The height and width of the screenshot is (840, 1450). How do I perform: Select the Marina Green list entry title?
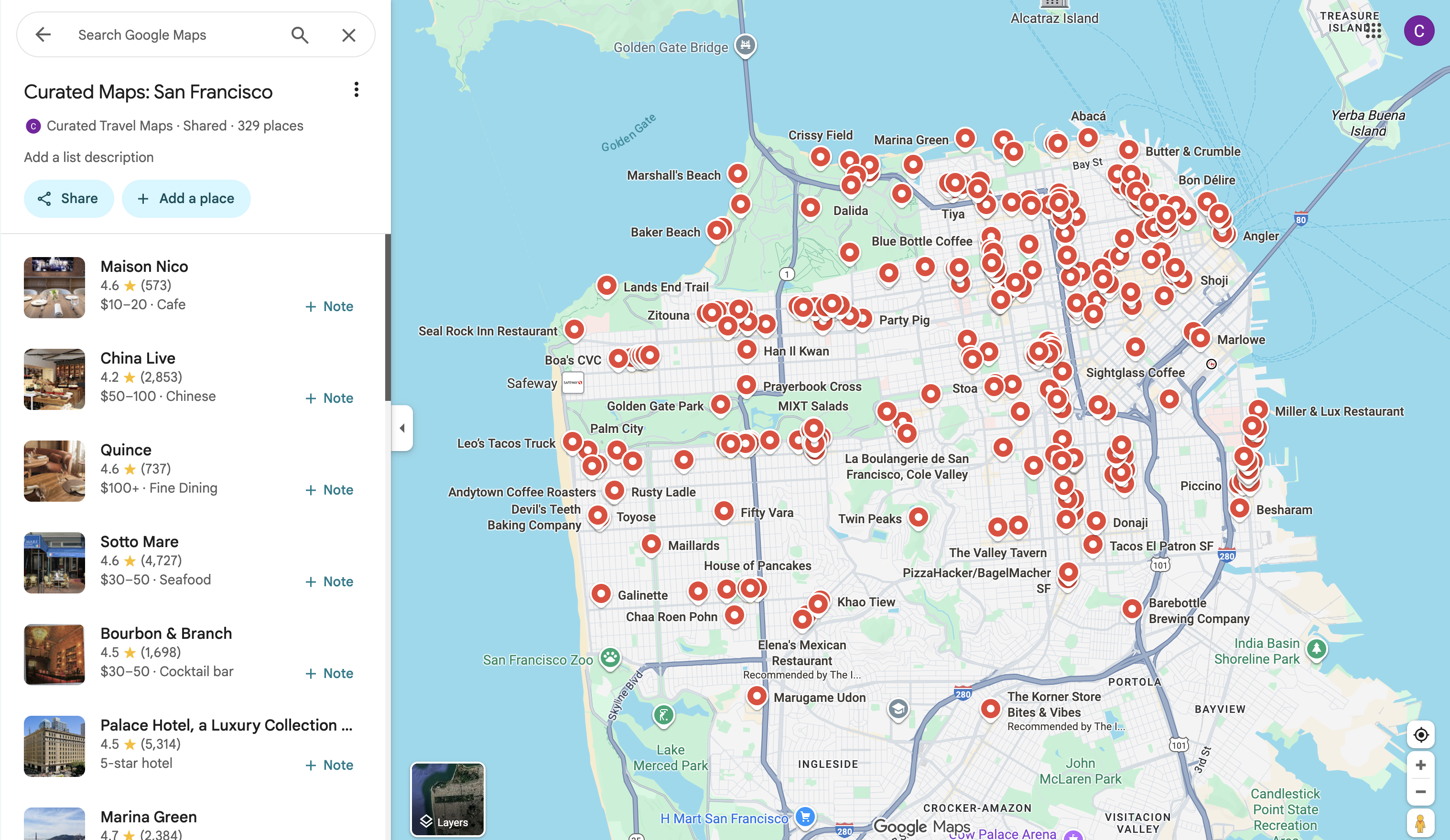click(x=149, y=817)
